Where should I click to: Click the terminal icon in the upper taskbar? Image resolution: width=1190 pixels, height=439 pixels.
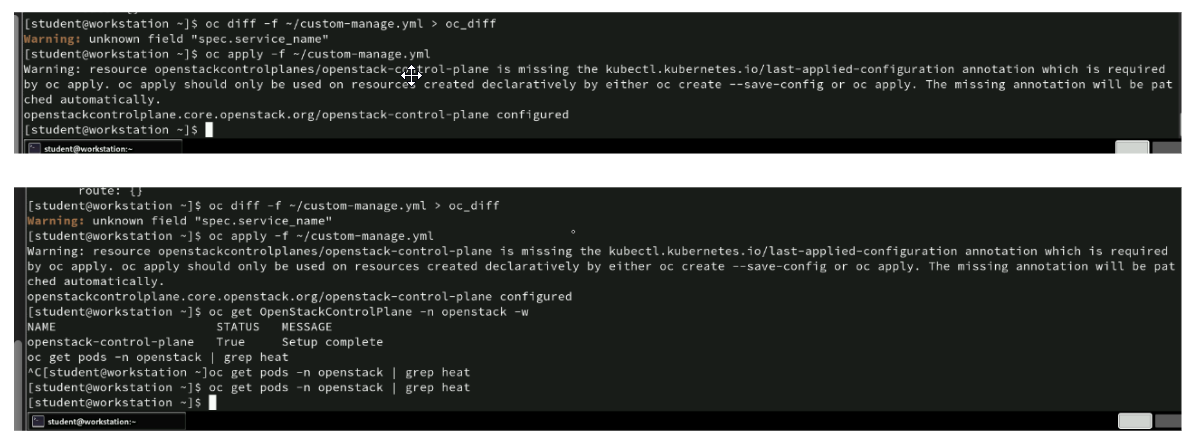(33, 149)
